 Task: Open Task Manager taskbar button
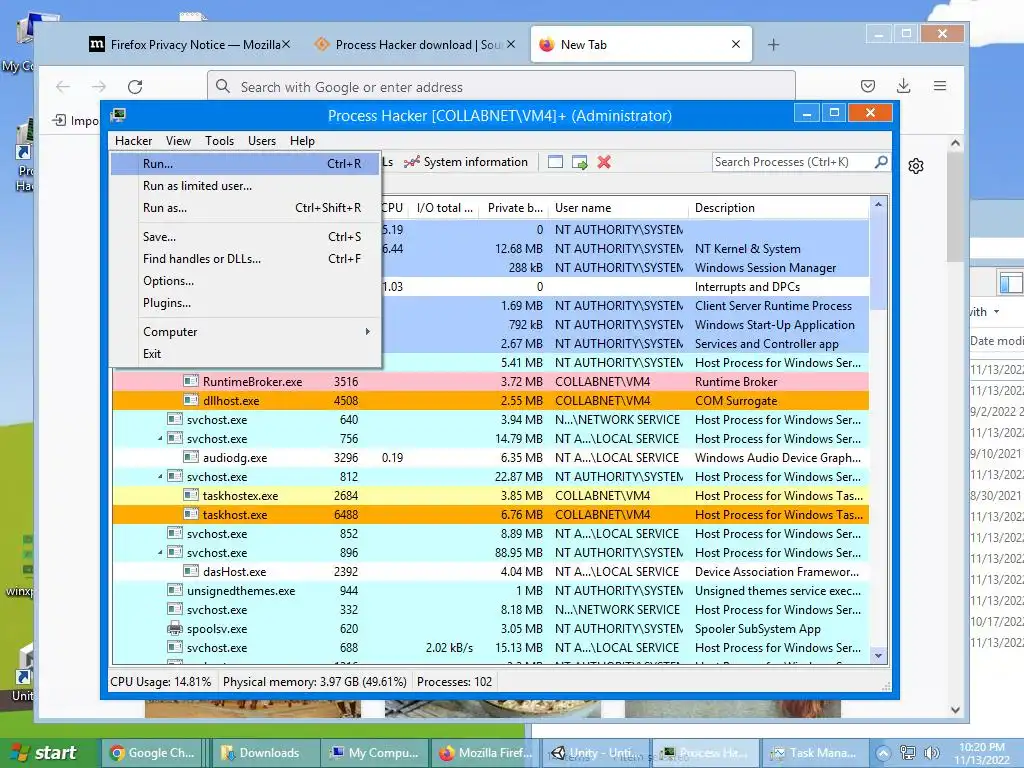click(x=815, y=753)
